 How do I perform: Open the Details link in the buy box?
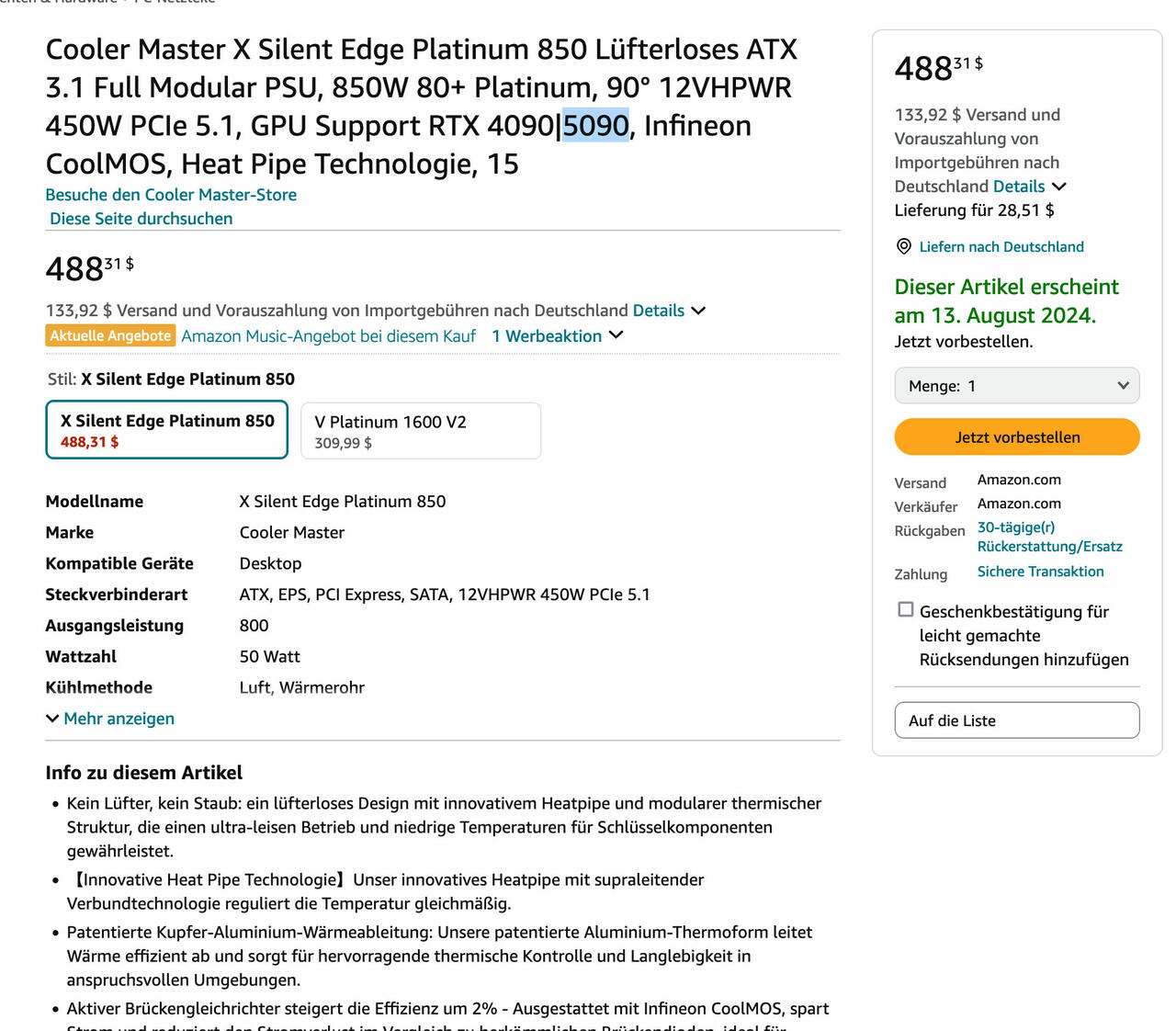(x=1019, y=187)
